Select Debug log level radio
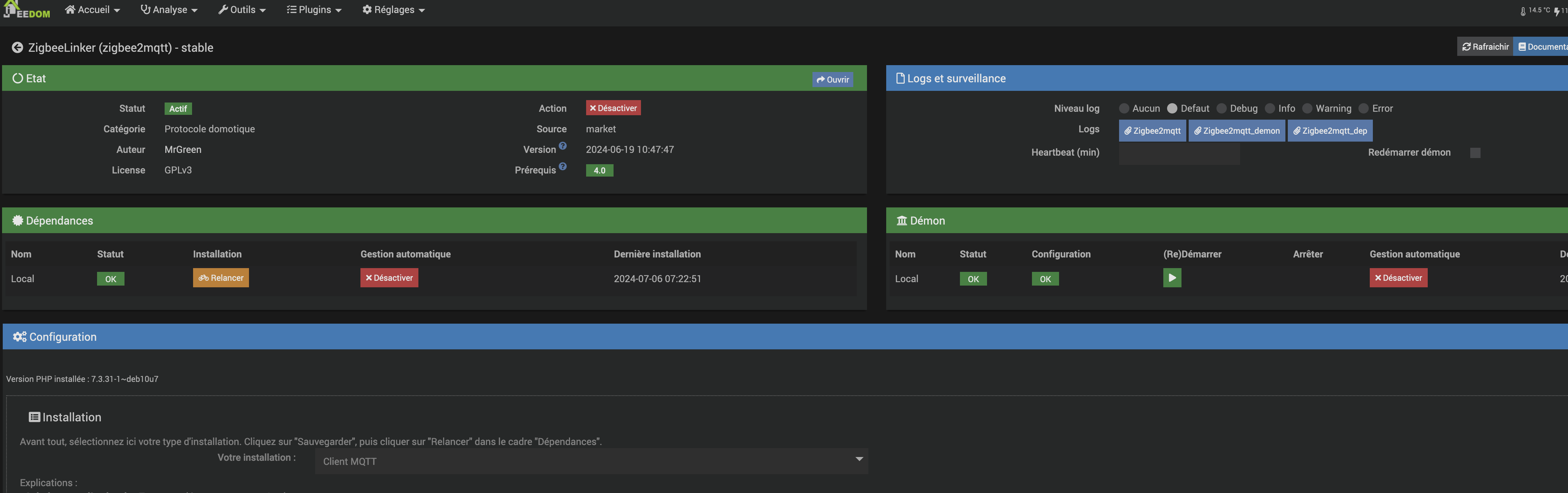Screen dimensions: 1568x493 tap(1221, 108)
